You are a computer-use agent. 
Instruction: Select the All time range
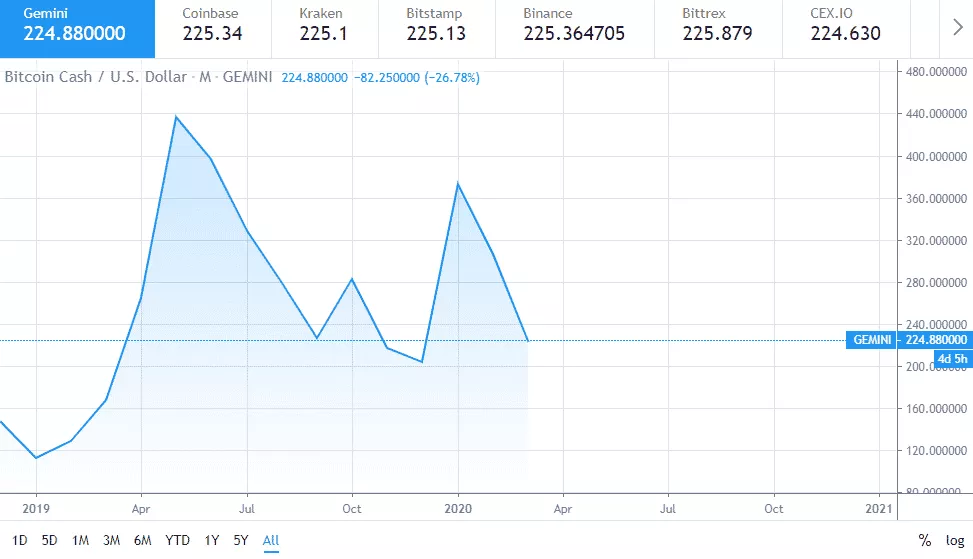(x=271, y=541)
